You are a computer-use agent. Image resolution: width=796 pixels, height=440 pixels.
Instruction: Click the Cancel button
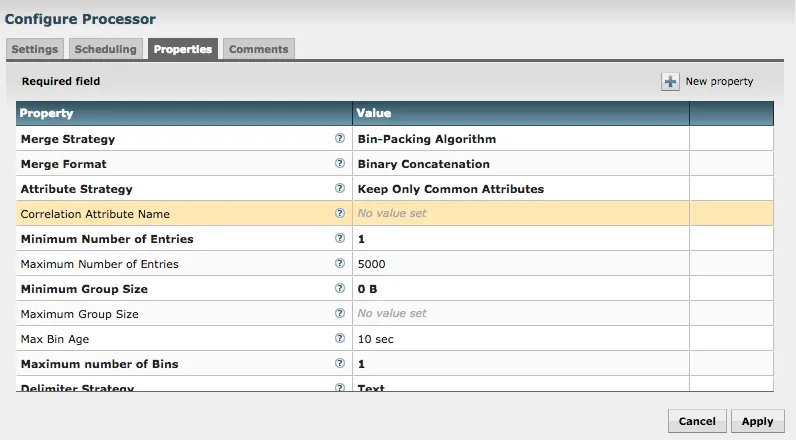(697, 421)
